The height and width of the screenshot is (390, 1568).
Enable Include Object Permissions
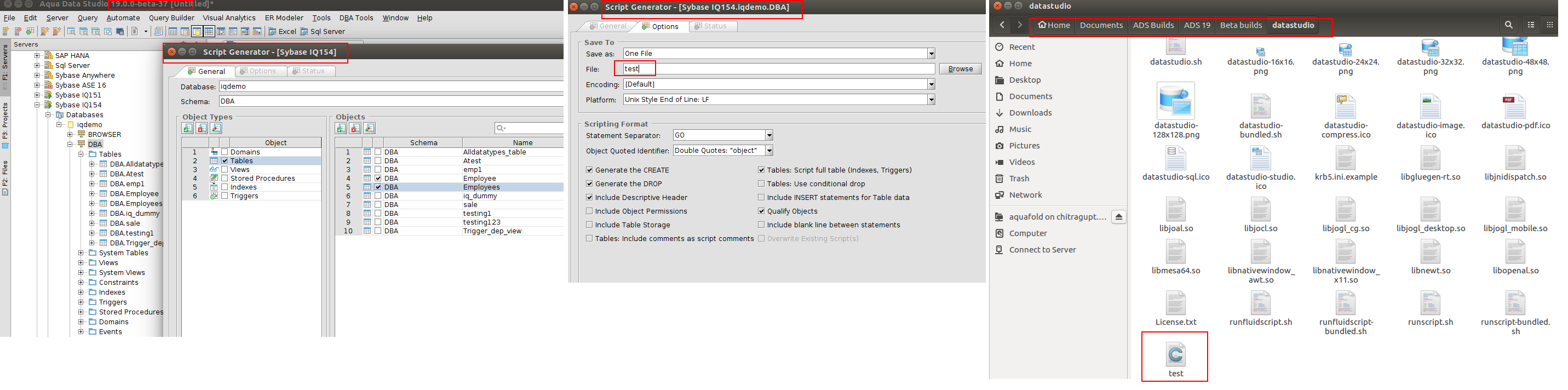click(589, 211)
